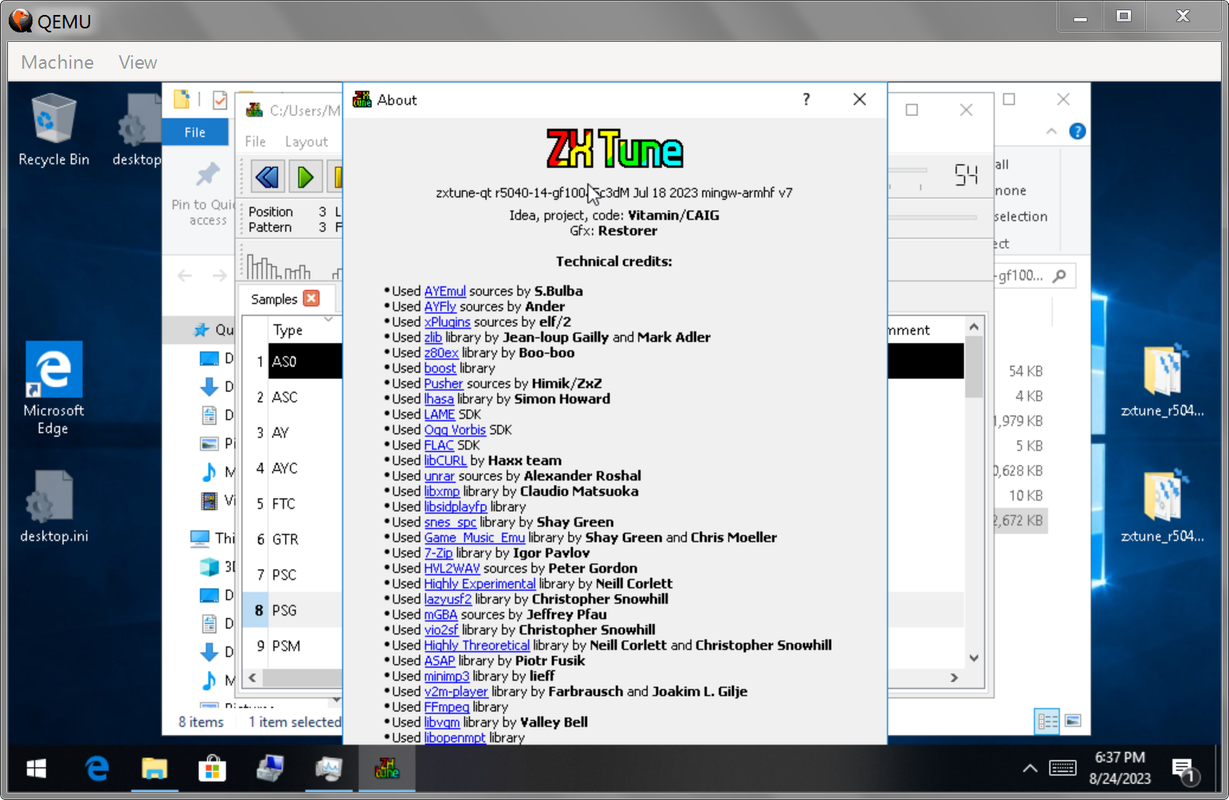Click the help question mark in About dialog
Screen dimensions: 1229x800
(806, 99)
